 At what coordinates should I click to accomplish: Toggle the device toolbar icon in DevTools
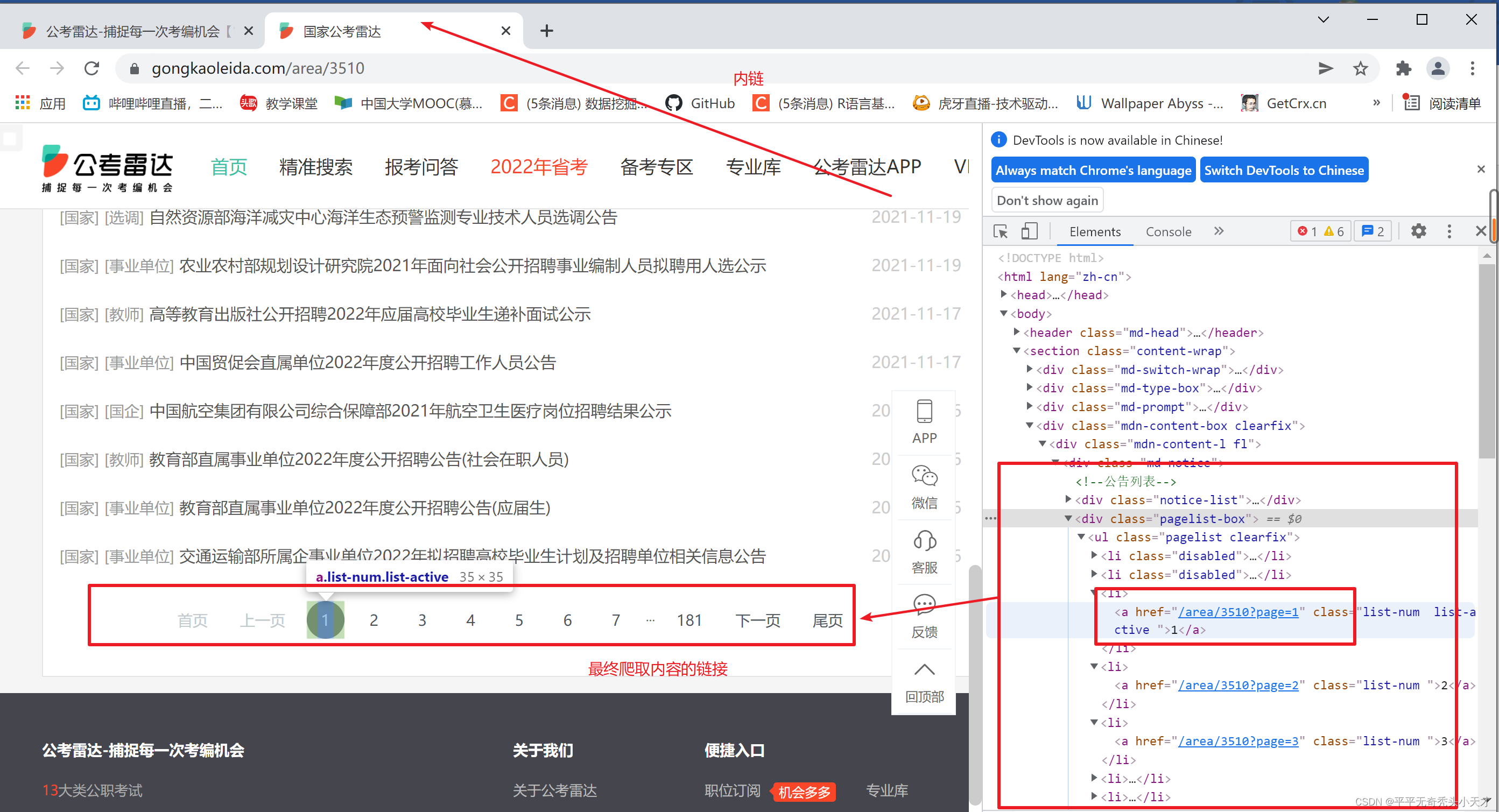pos(1029,231)
